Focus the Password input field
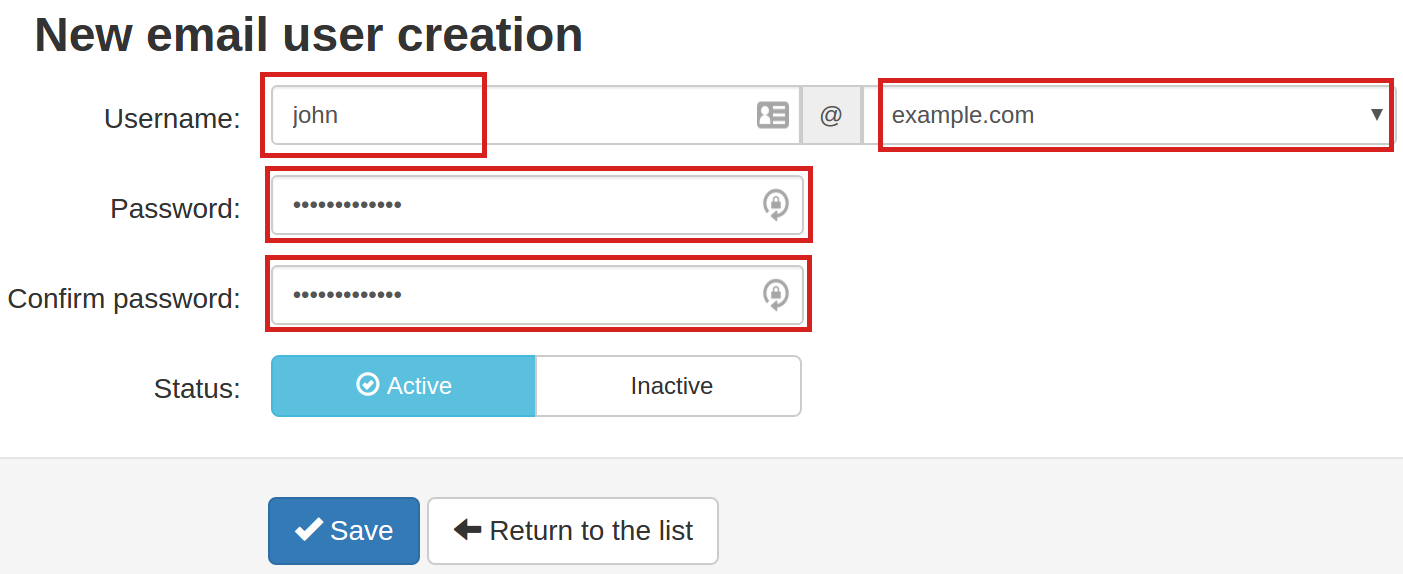1403x574 pixels. [515, 205]
